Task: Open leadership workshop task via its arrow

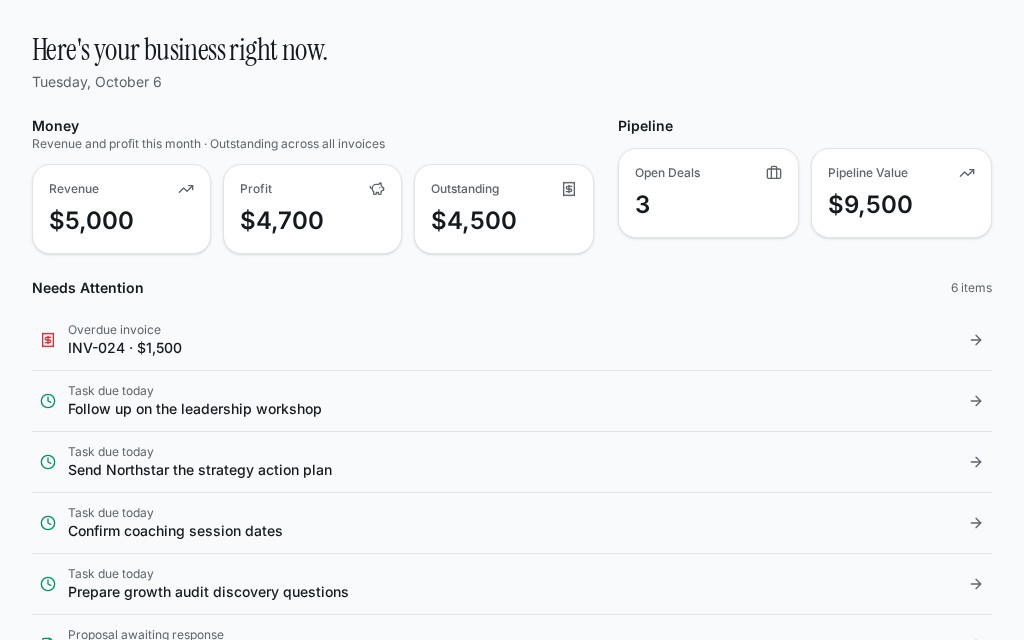Action: [976, 401]
